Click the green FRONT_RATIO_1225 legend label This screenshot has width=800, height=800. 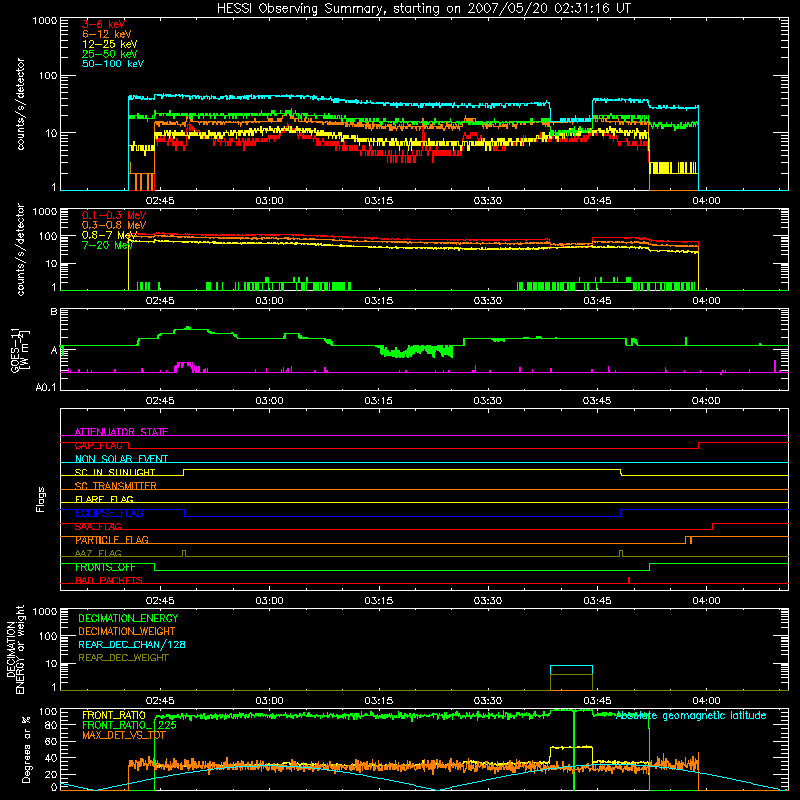[129, 725]
